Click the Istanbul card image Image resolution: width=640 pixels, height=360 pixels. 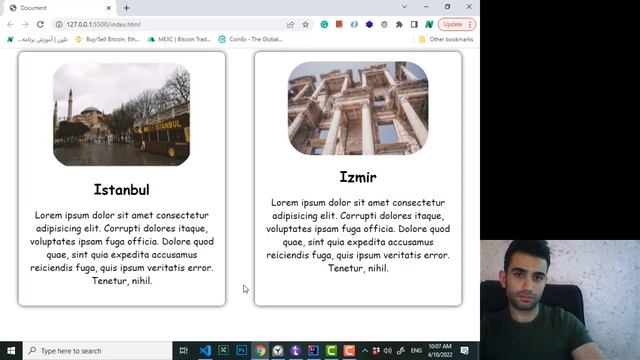tap(121, 114)
